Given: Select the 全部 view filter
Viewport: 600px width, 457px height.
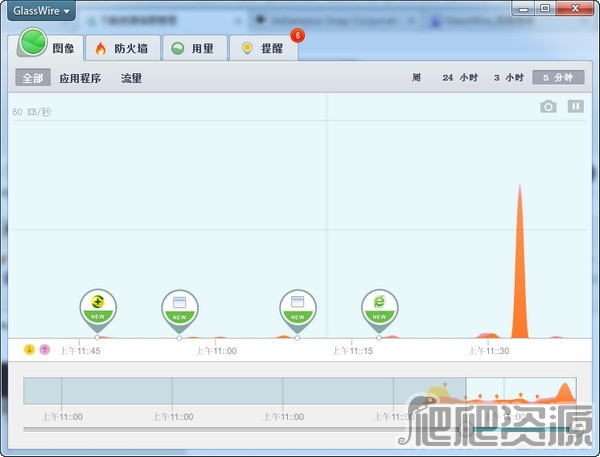Looking at the screenshot, I should [x=33, y=78].
